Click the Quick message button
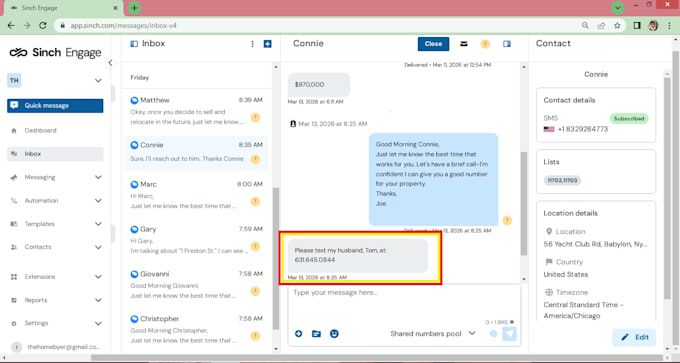This screenshot has width=680, height=363. point(55,106)
